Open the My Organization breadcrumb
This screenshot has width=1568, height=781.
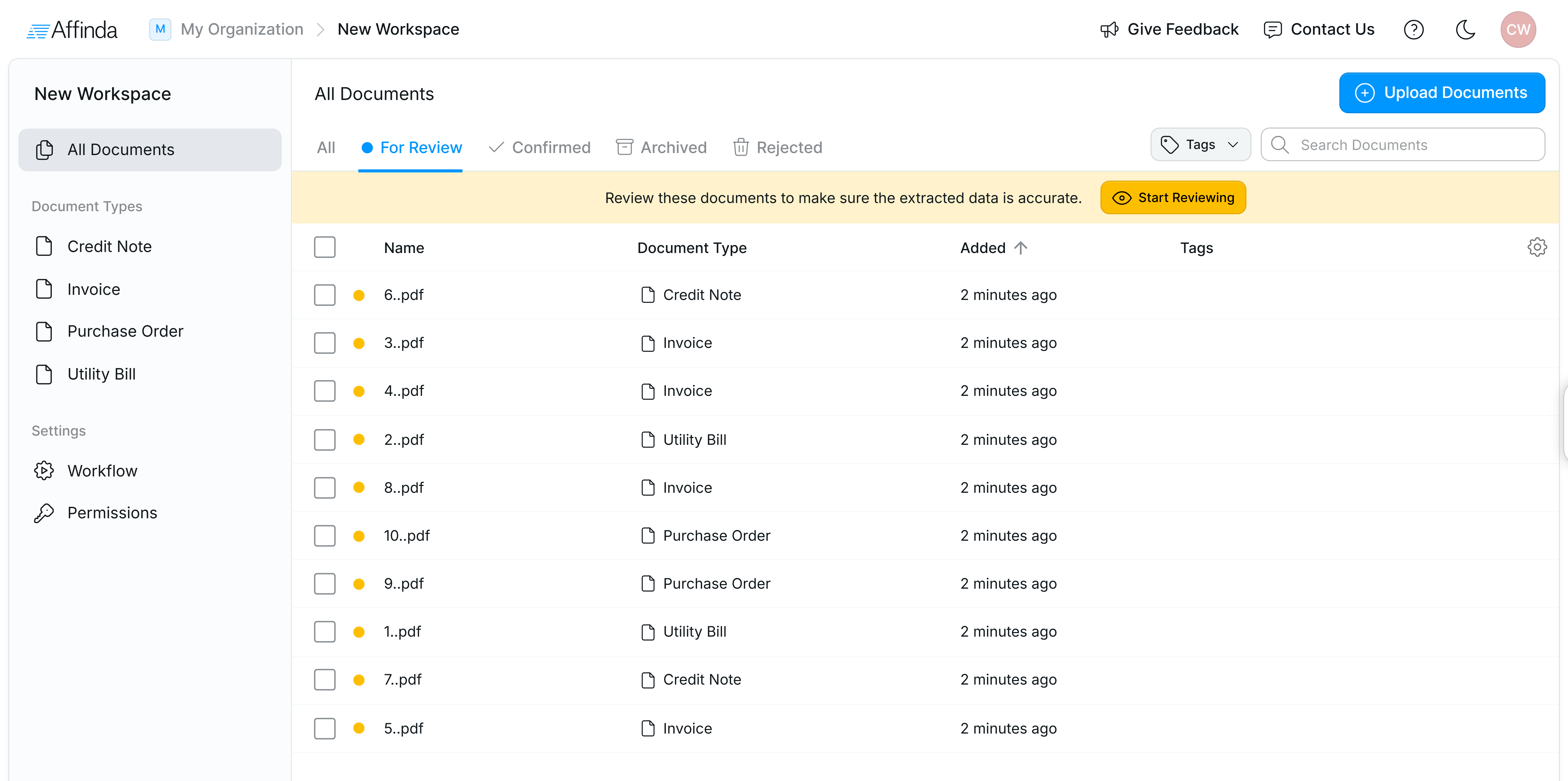coord(242,29)
